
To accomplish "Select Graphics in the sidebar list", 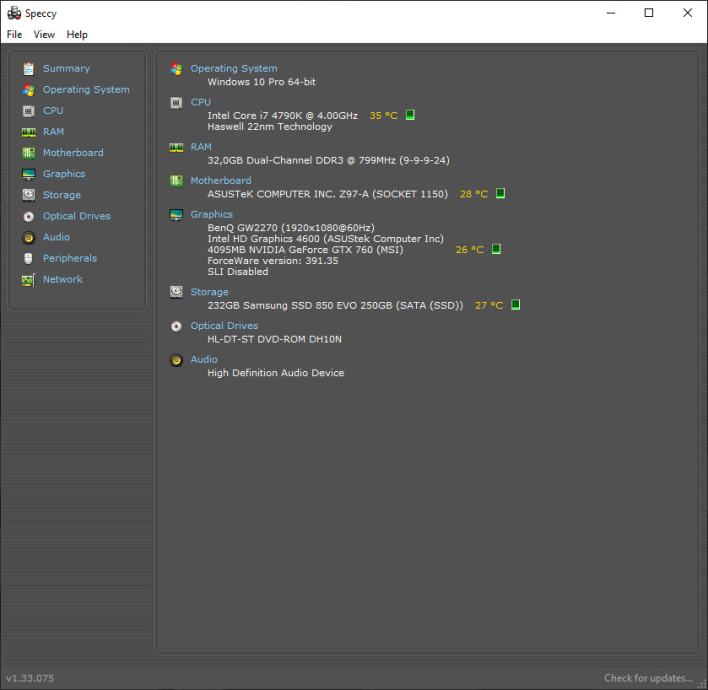I will [x=64, y=174].
